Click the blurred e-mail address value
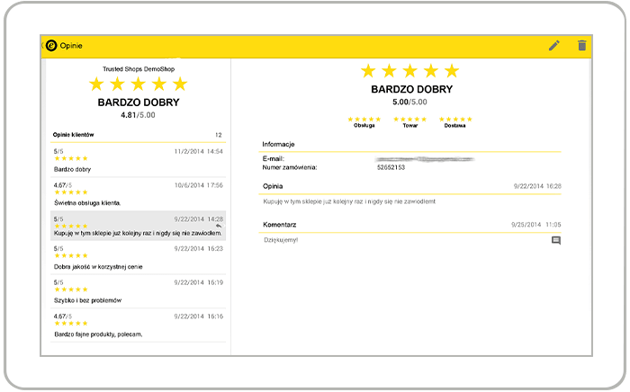Viewport: 630px width, 392px height. coord(425,159)
